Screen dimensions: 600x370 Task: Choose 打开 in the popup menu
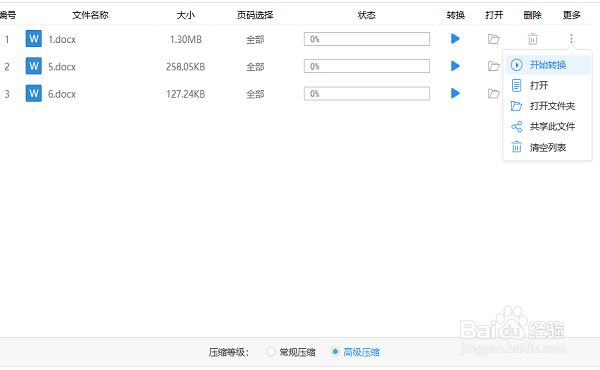pos(548,85)
